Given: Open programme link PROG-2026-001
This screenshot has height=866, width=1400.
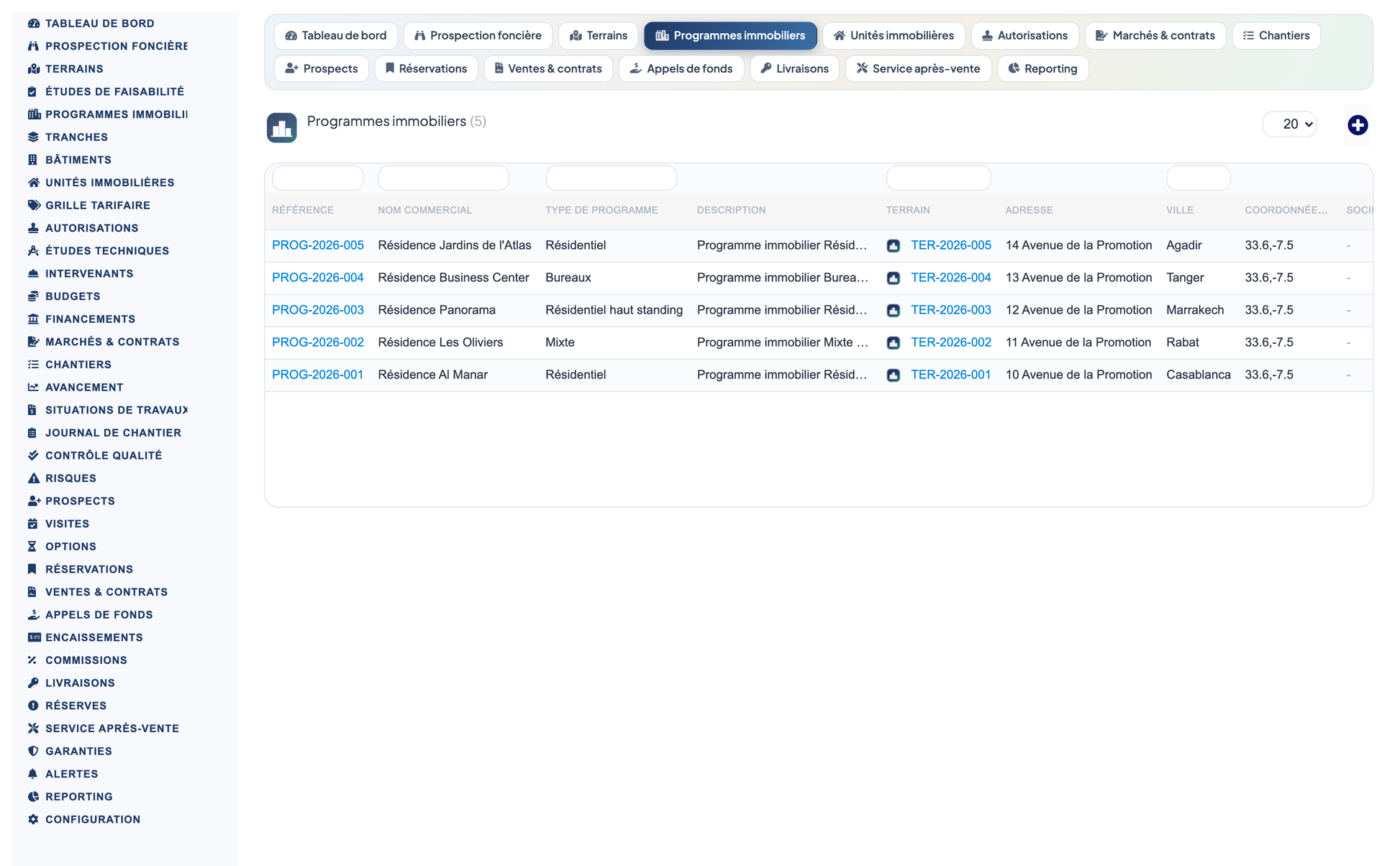Looking at the screenshot, I should (x=318, y=375).
